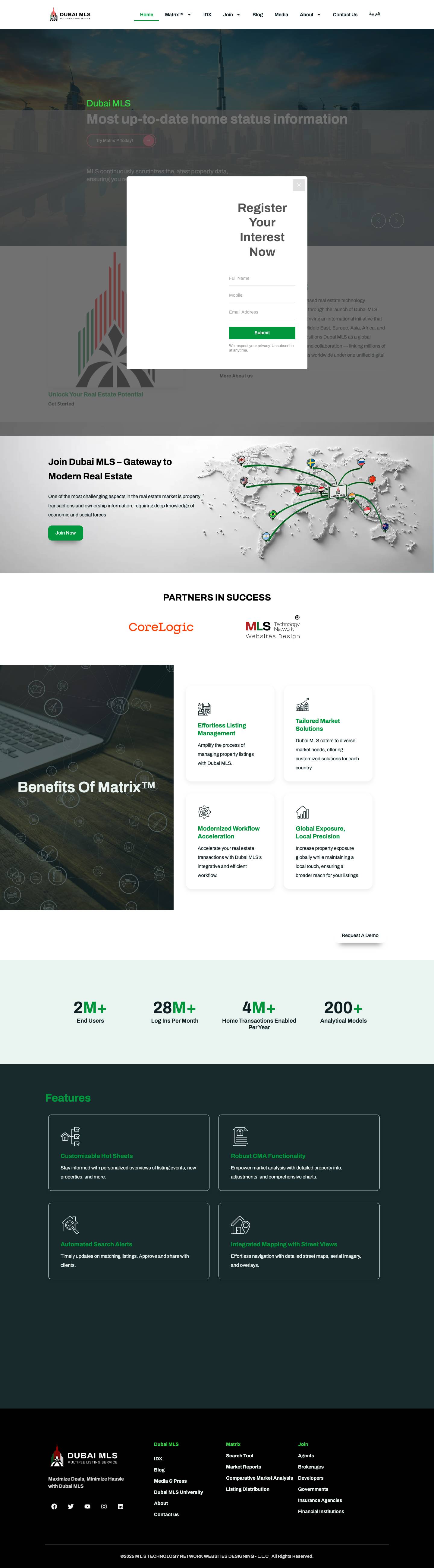The height and width of the screenshot is (1568, 434).
Task: Click the footer Dubai MLS logo
Action: click(x=84, y=1455)
